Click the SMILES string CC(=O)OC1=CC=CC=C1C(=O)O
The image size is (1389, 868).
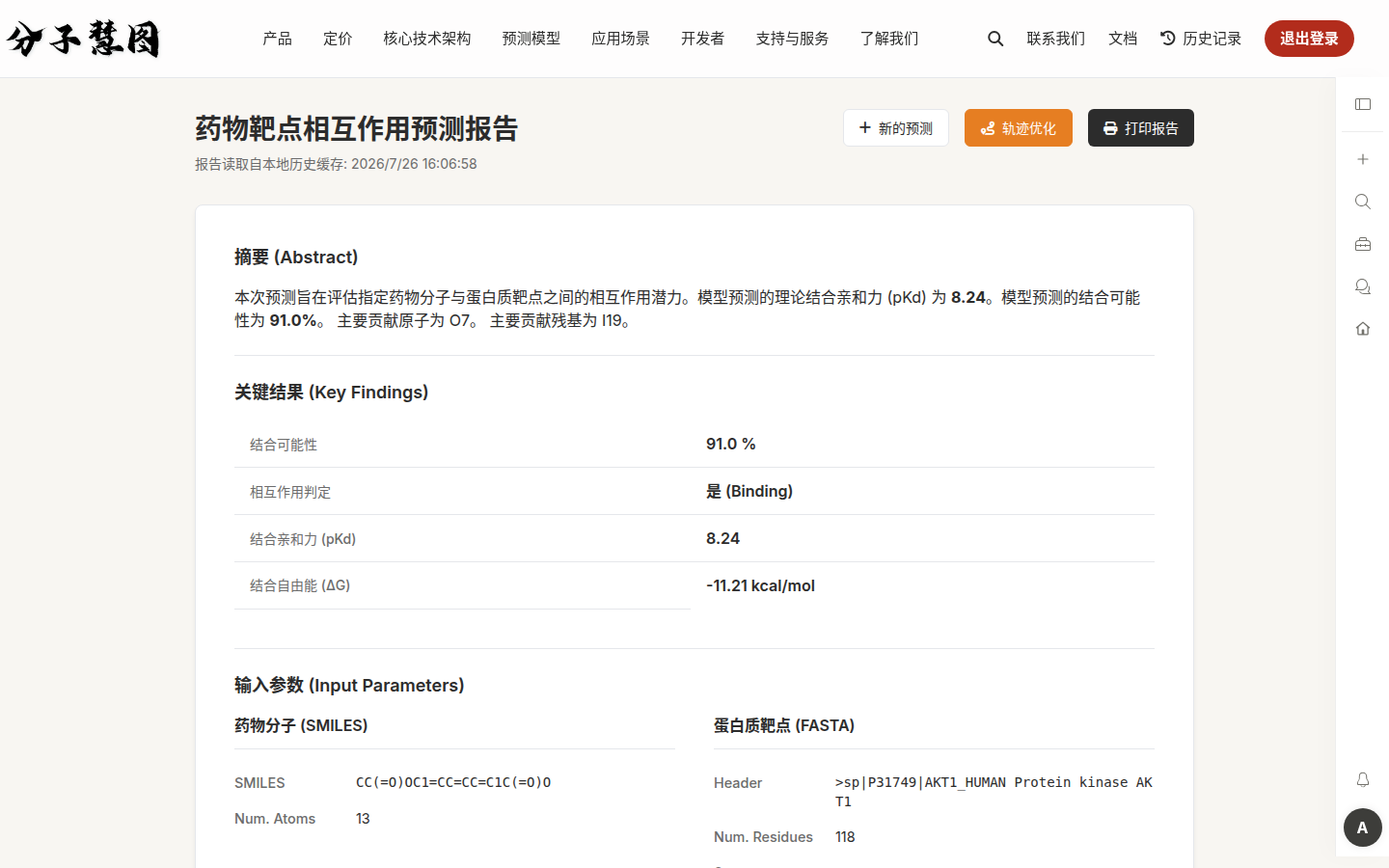[453, 782]
